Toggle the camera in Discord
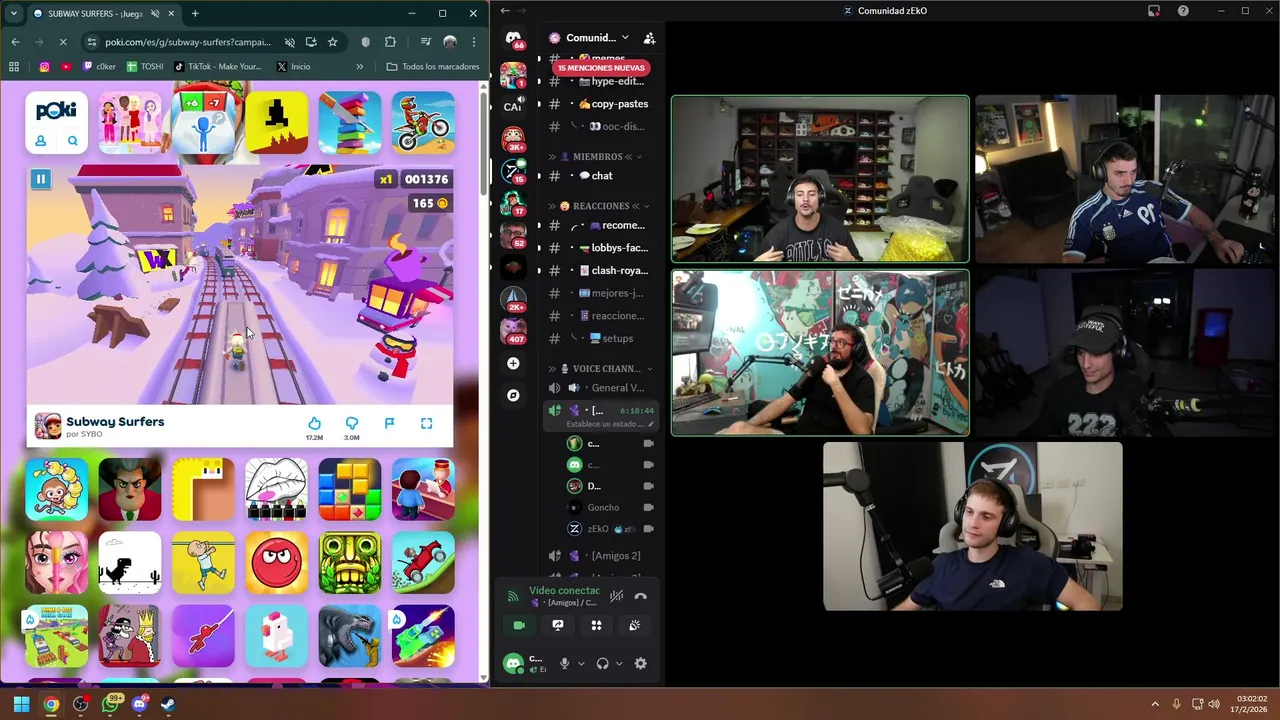Screen dimensions: 1280x720 pos(519,626)
